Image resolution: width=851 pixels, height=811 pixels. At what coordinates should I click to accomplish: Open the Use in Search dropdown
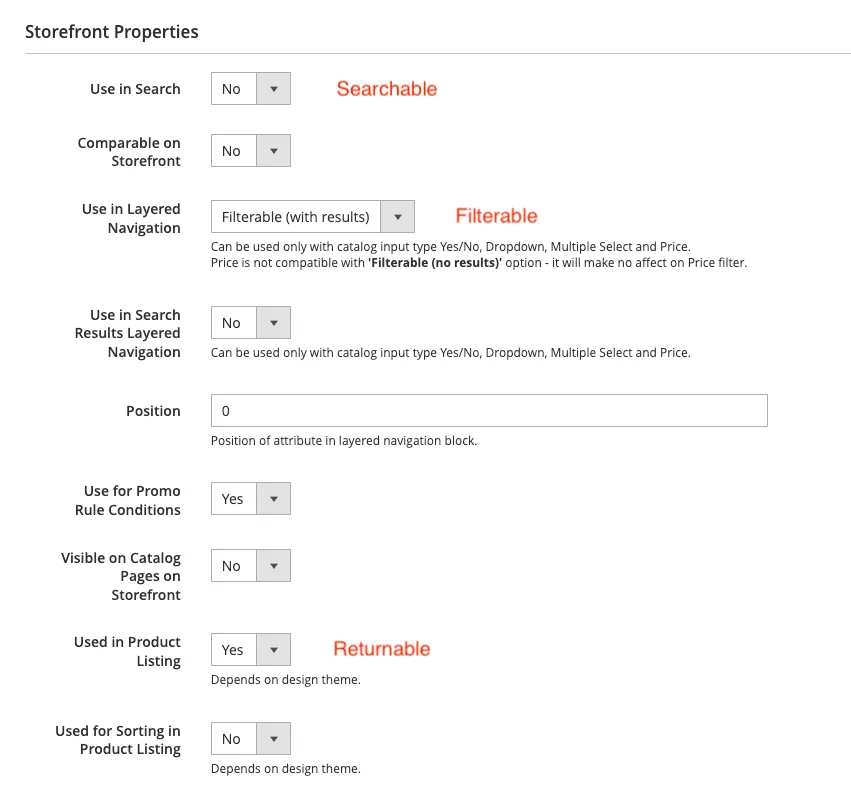(251, 88)
